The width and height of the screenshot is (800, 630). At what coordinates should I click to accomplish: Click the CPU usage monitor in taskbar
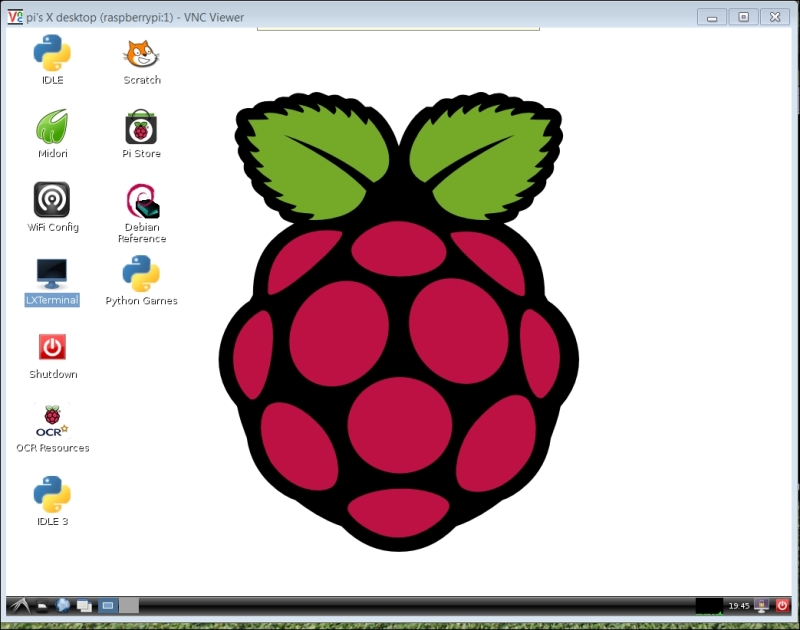[709, 606]
